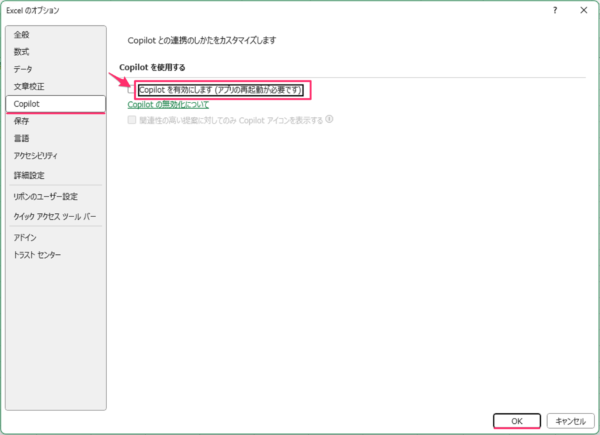Select 全般 in the options sidebar

22,34
